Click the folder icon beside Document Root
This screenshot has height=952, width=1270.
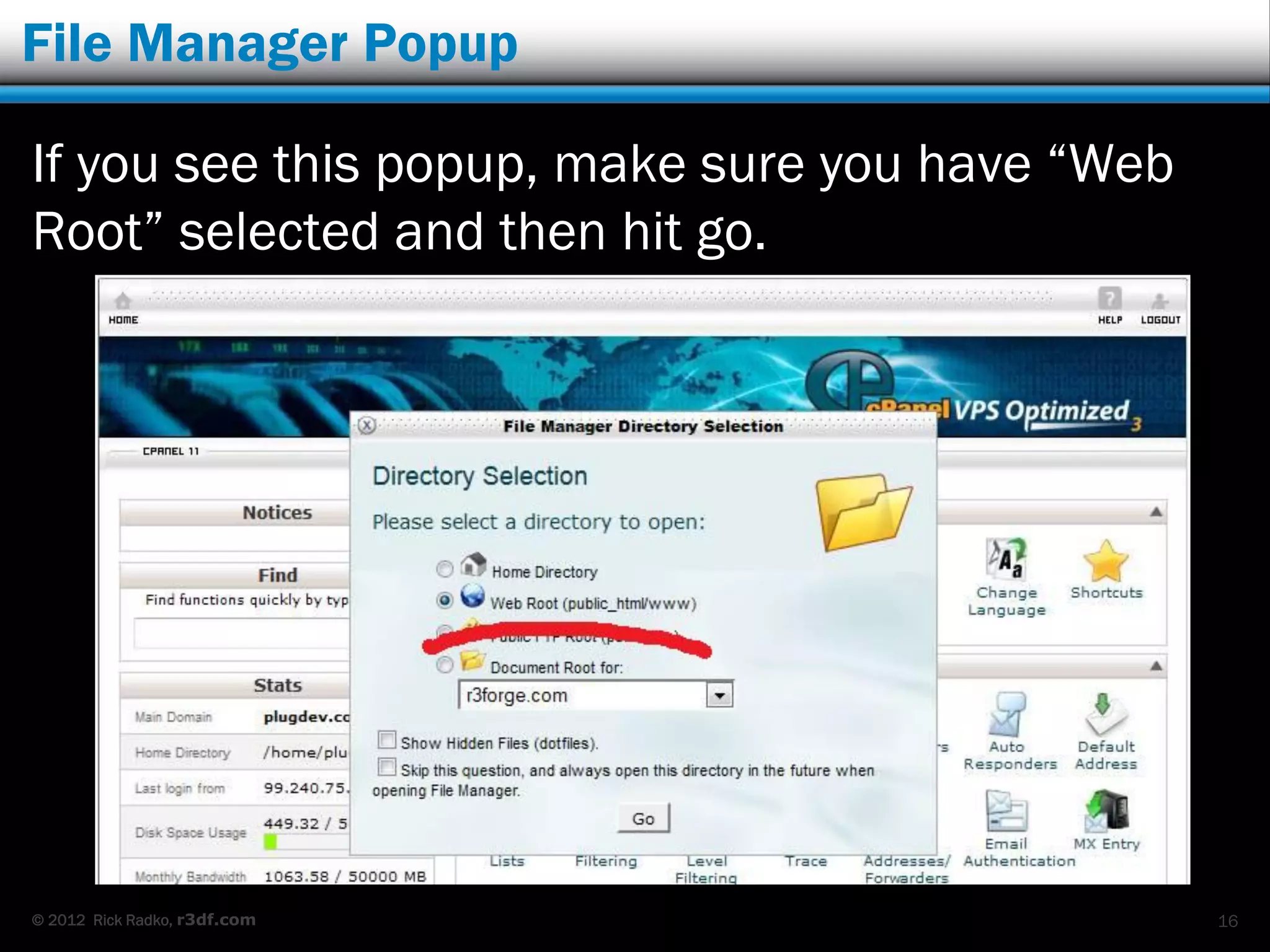pyautogui.click(x=473, y=660)
